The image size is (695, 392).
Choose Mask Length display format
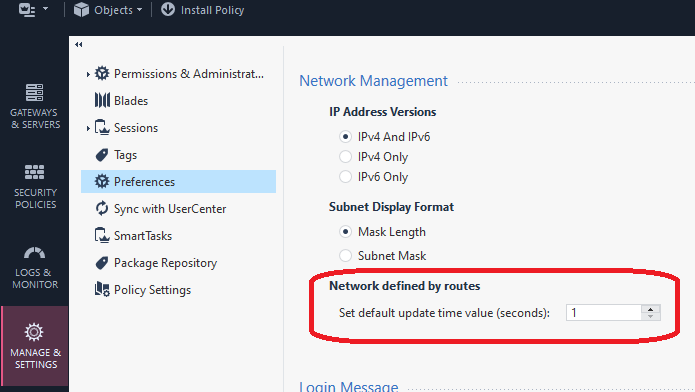(x=345, y=231)
